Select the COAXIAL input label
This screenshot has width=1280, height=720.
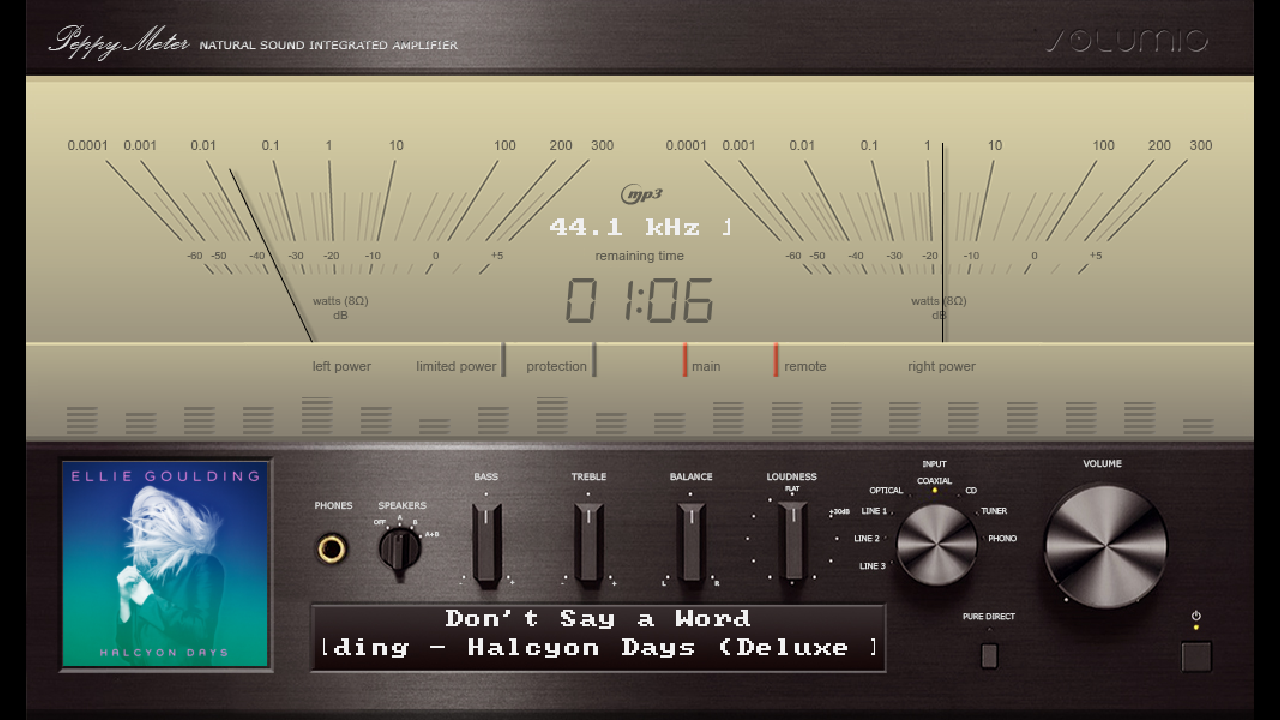click(x=935, y=481)
